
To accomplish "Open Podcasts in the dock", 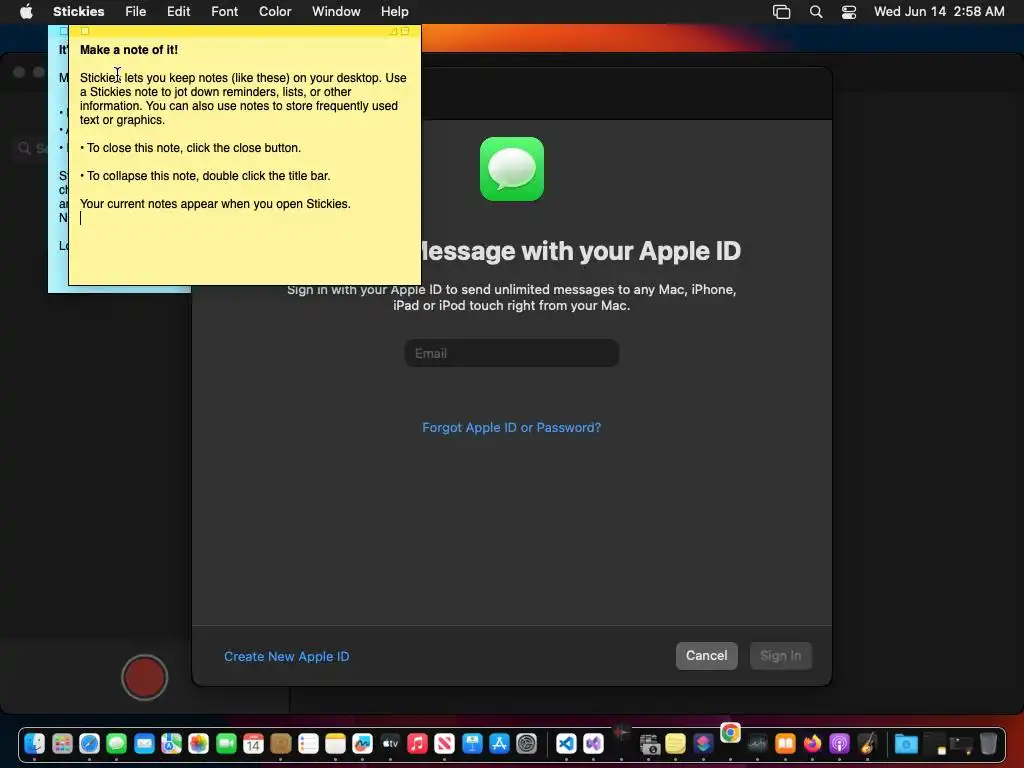I will (x=839, y=743).
